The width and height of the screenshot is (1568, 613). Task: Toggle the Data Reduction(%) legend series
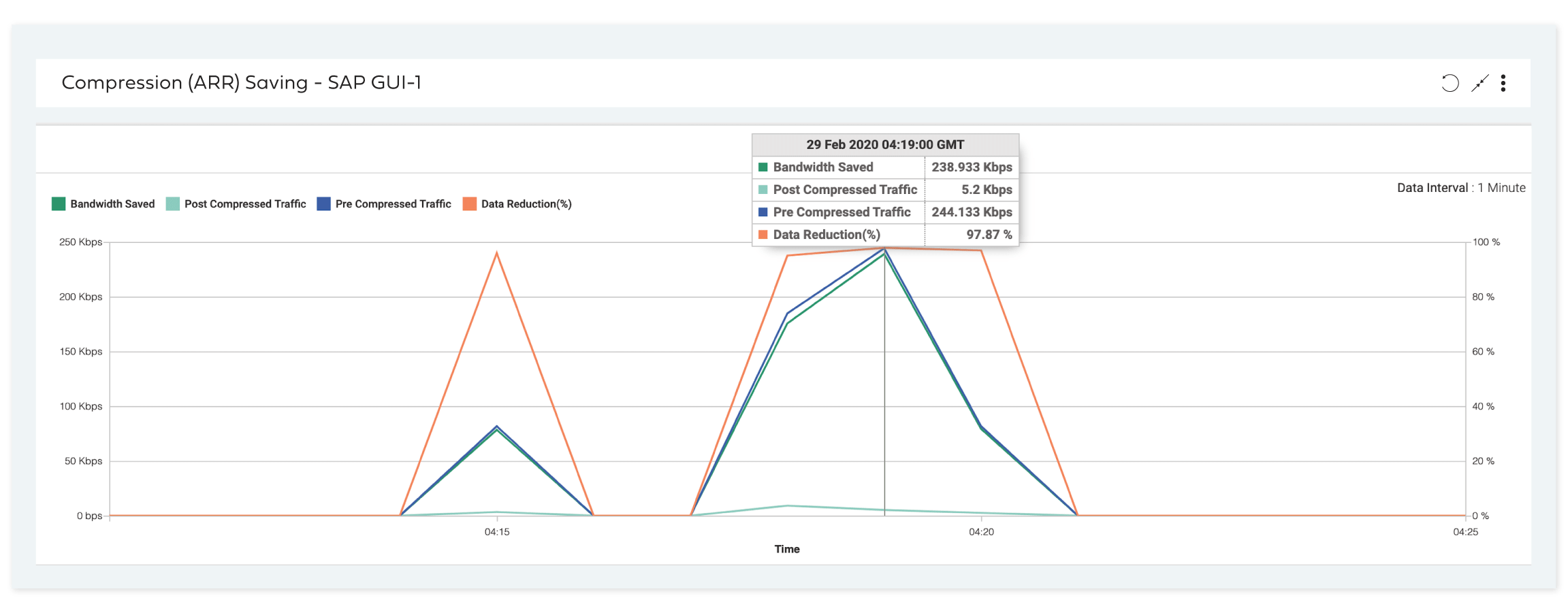coord(517,204)
